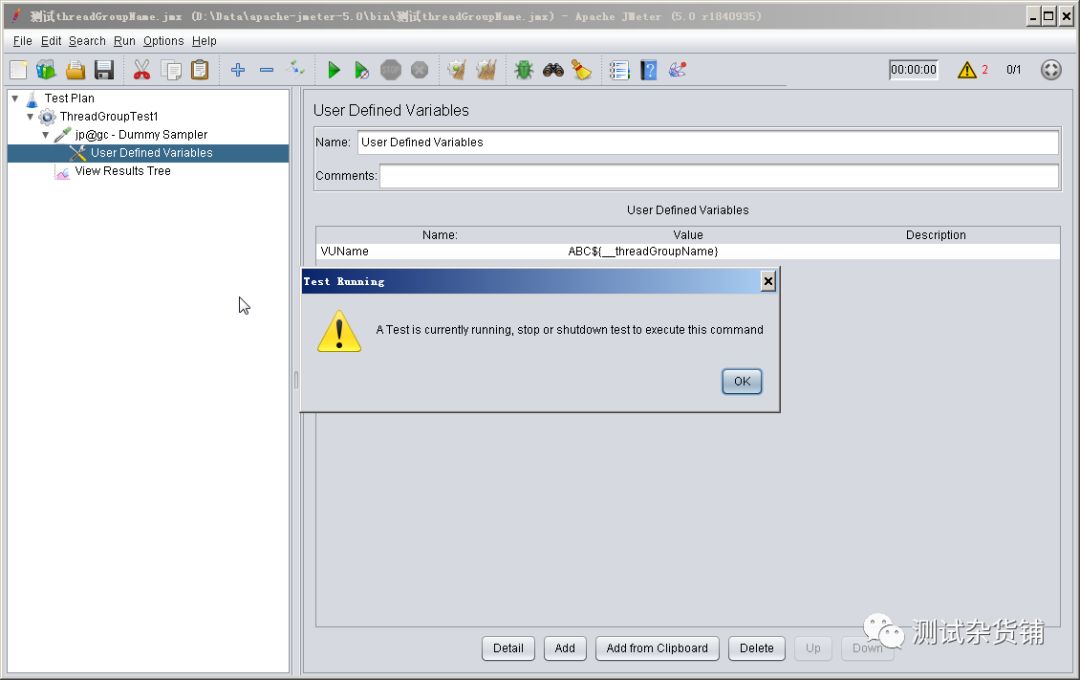
Task: Click Start no pauses icon
Action: 362,70
